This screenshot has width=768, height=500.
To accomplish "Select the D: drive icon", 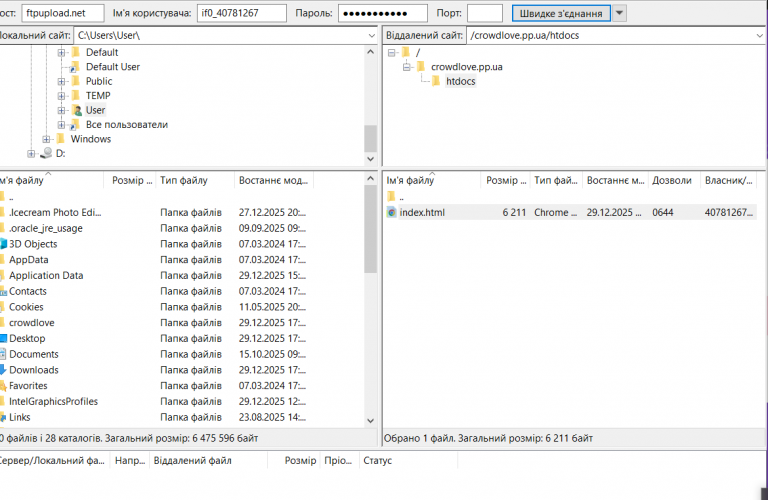I will pyautogui.click(x=46, y=153).
